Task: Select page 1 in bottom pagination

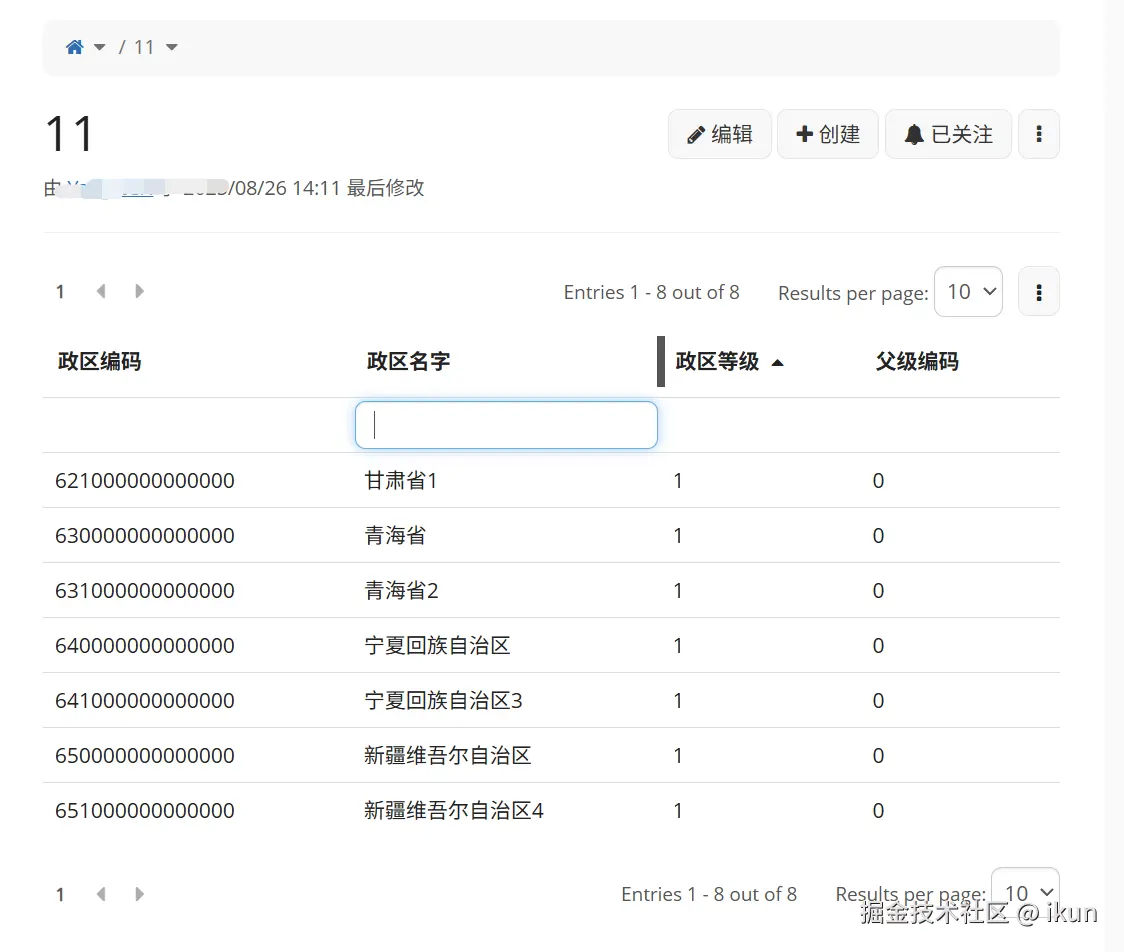Action: [x=59, y=893]
